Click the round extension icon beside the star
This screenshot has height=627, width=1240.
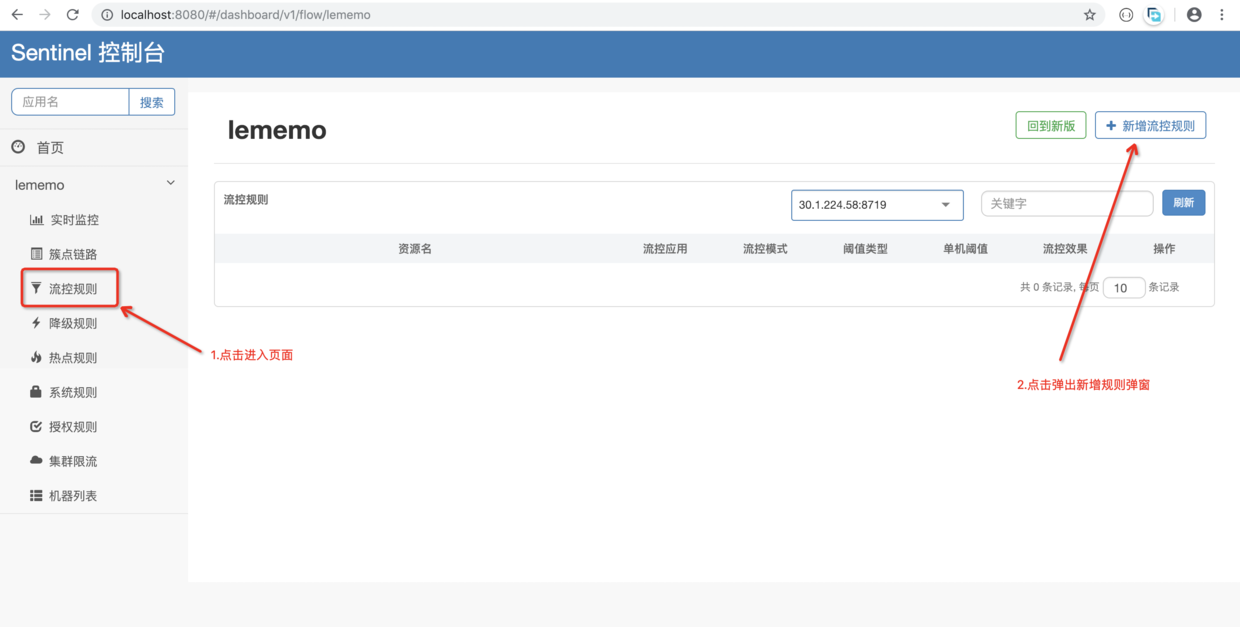click(x=1126, y=15)
